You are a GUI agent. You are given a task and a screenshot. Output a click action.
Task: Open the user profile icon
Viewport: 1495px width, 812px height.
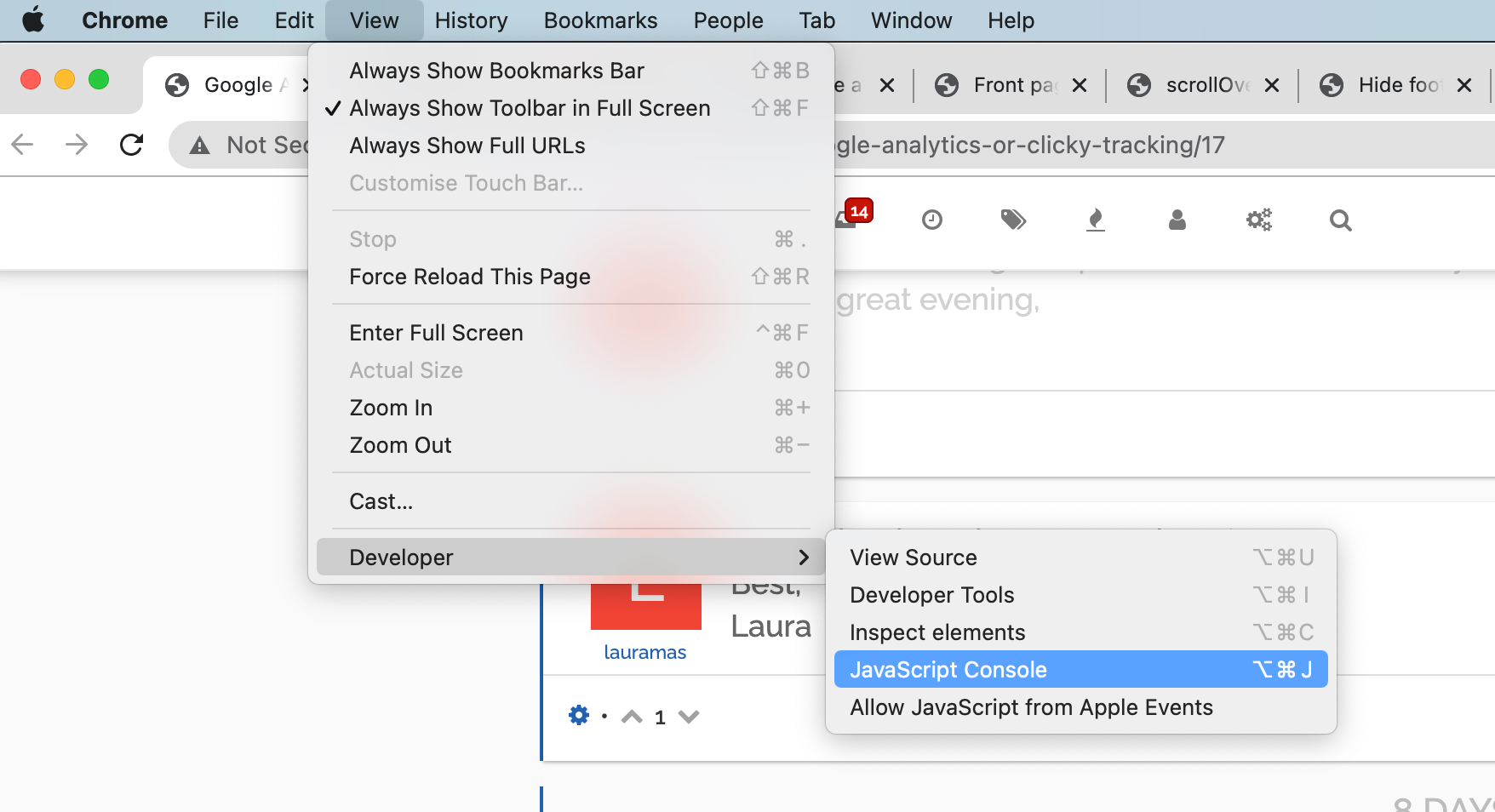[1177, 220]
